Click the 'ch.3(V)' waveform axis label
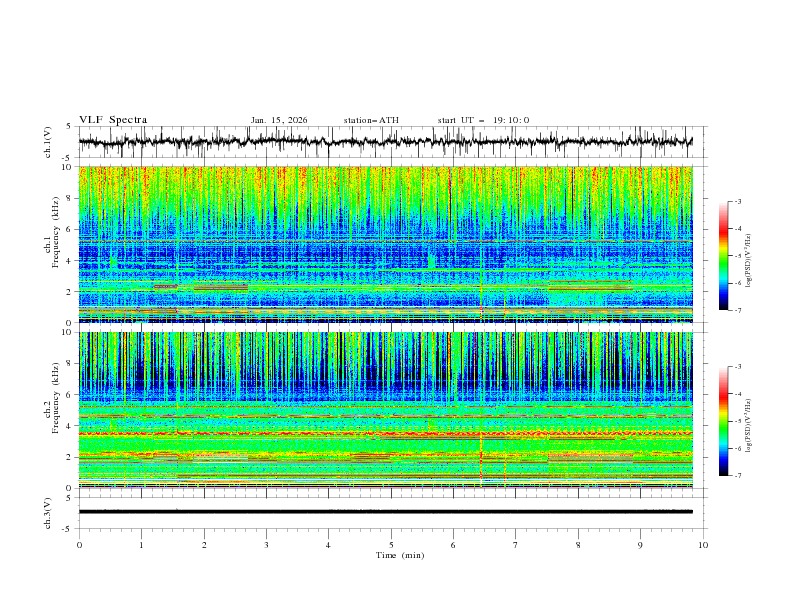Image resolution: width=792 pixels, height=612 pixels. pyautogui.click(x=48, y=513)
